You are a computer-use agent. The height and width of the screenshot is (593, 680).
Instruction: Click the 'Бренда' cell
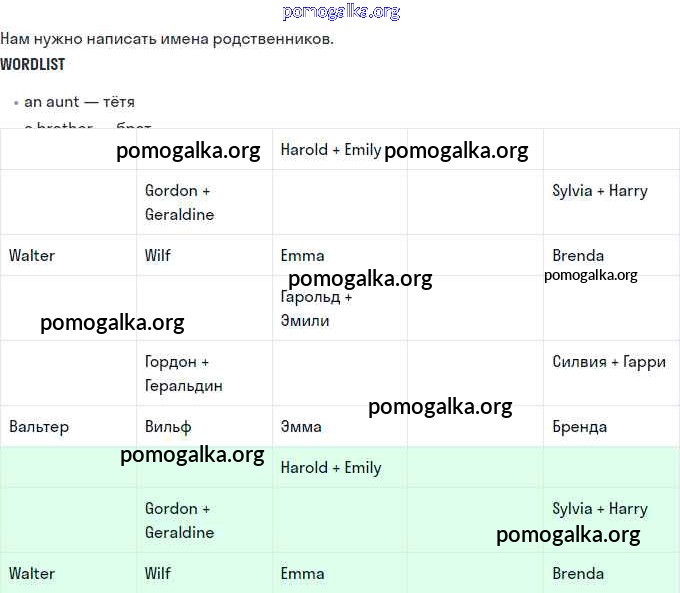[x=579, y=427]
